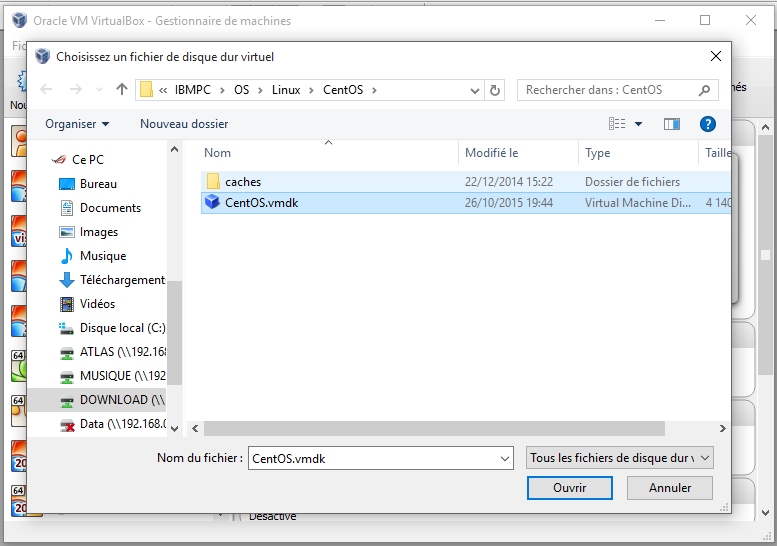The image size is (777, 546).
Task: Expand the address bar history dropdown
Action: (x=474, y=90)
